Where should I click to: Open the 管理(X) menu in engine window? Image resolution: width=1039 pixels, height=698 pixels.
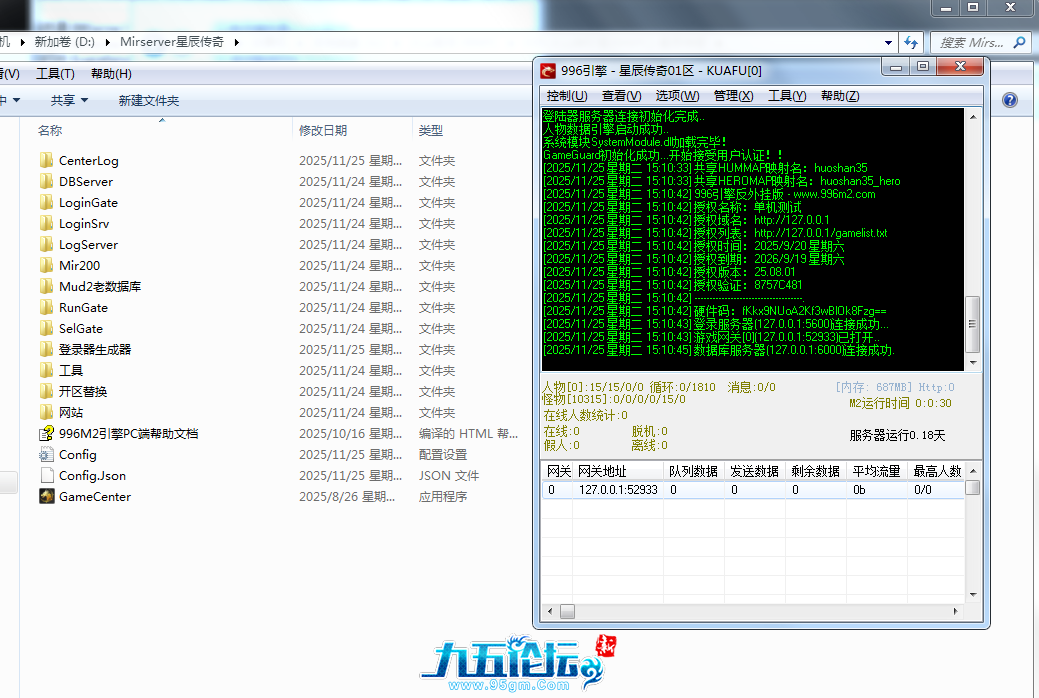point(733,96)
